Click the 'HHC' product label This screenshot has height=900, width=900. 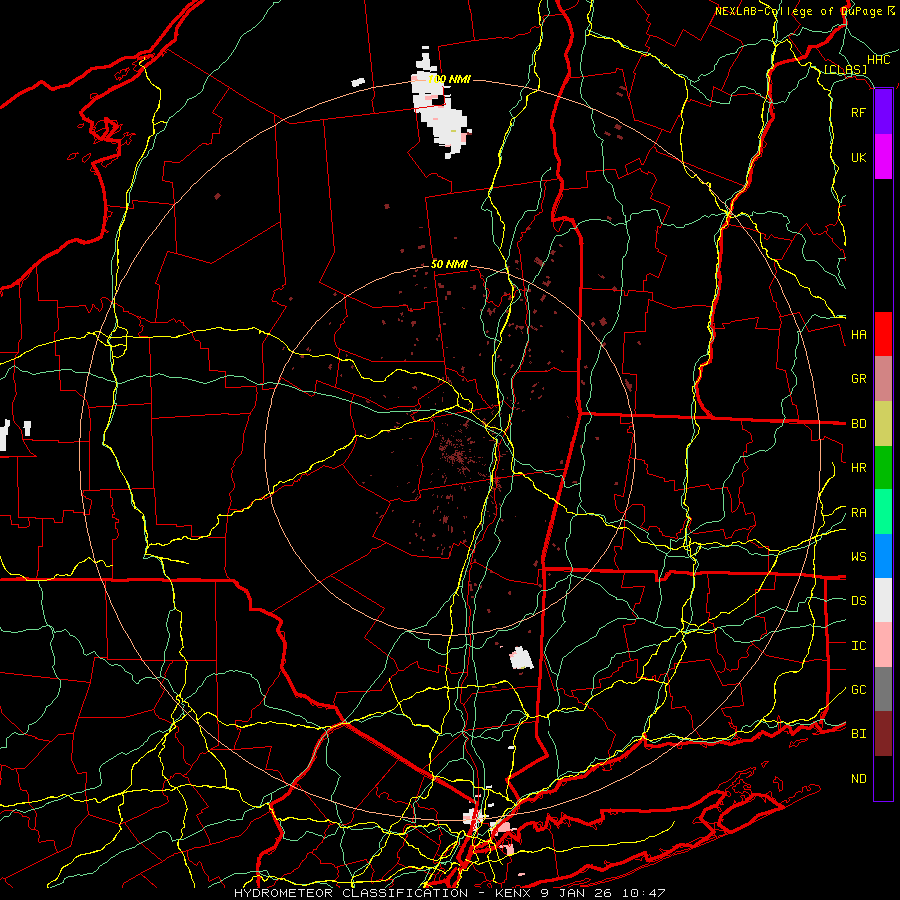pyautogui.click(x=878, y=60)
